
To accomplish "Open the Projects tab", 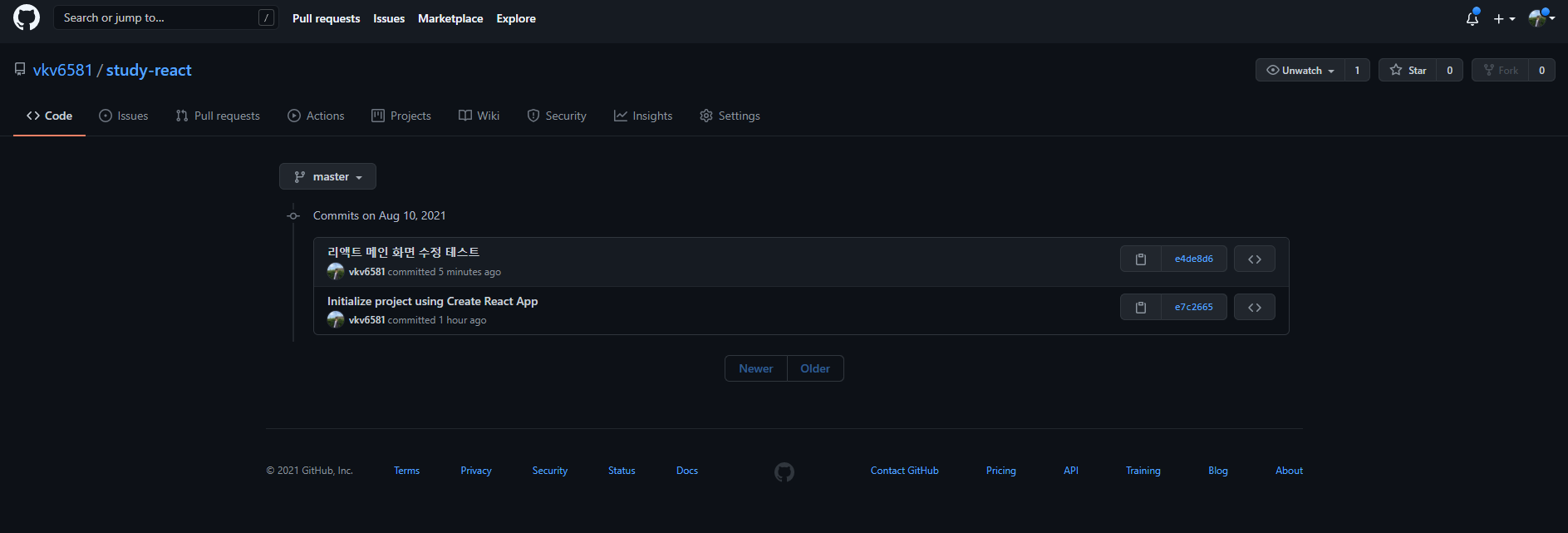I will pos(401,116).
